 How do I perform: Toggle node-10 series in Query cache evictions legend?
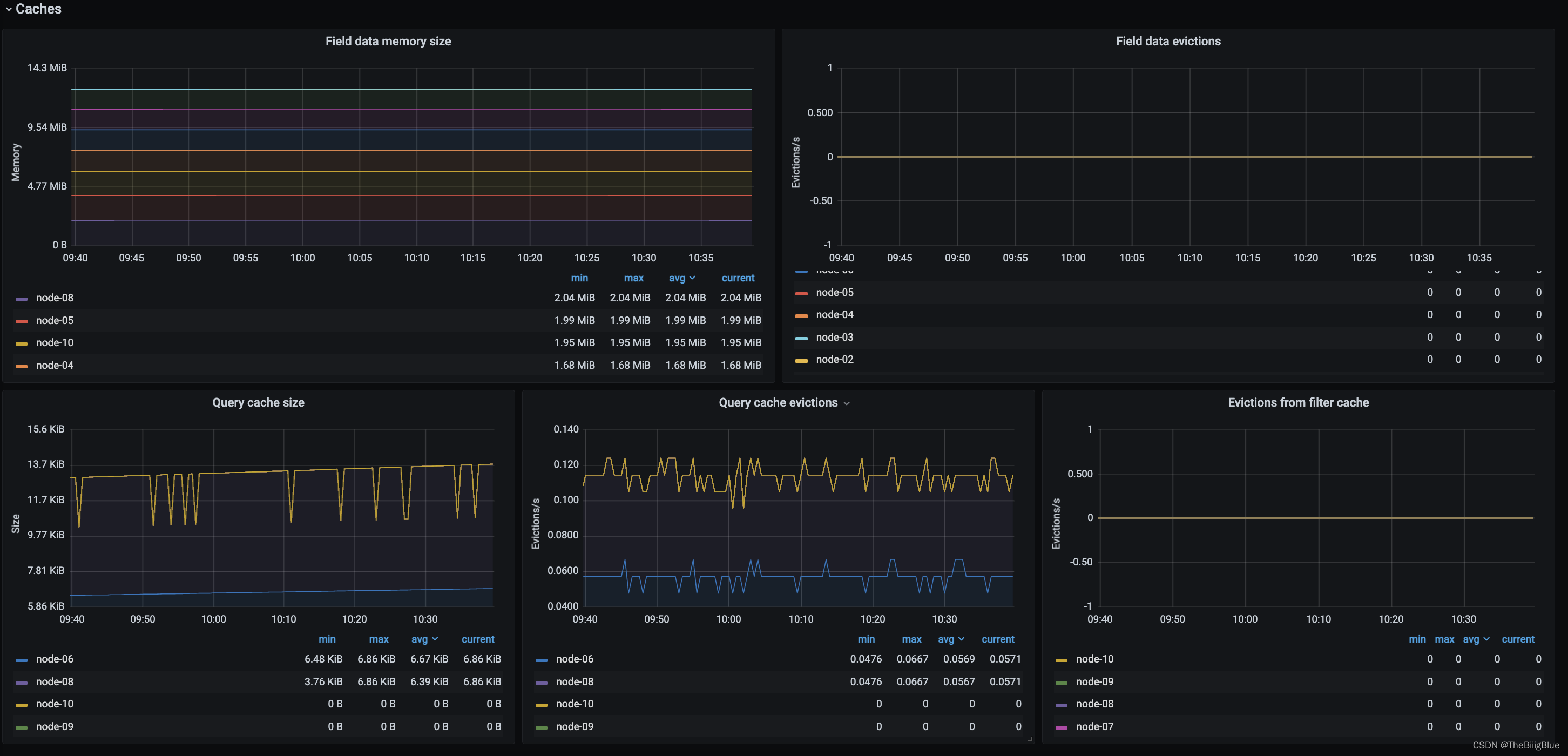pyautogui.click(x=574, y=704)
